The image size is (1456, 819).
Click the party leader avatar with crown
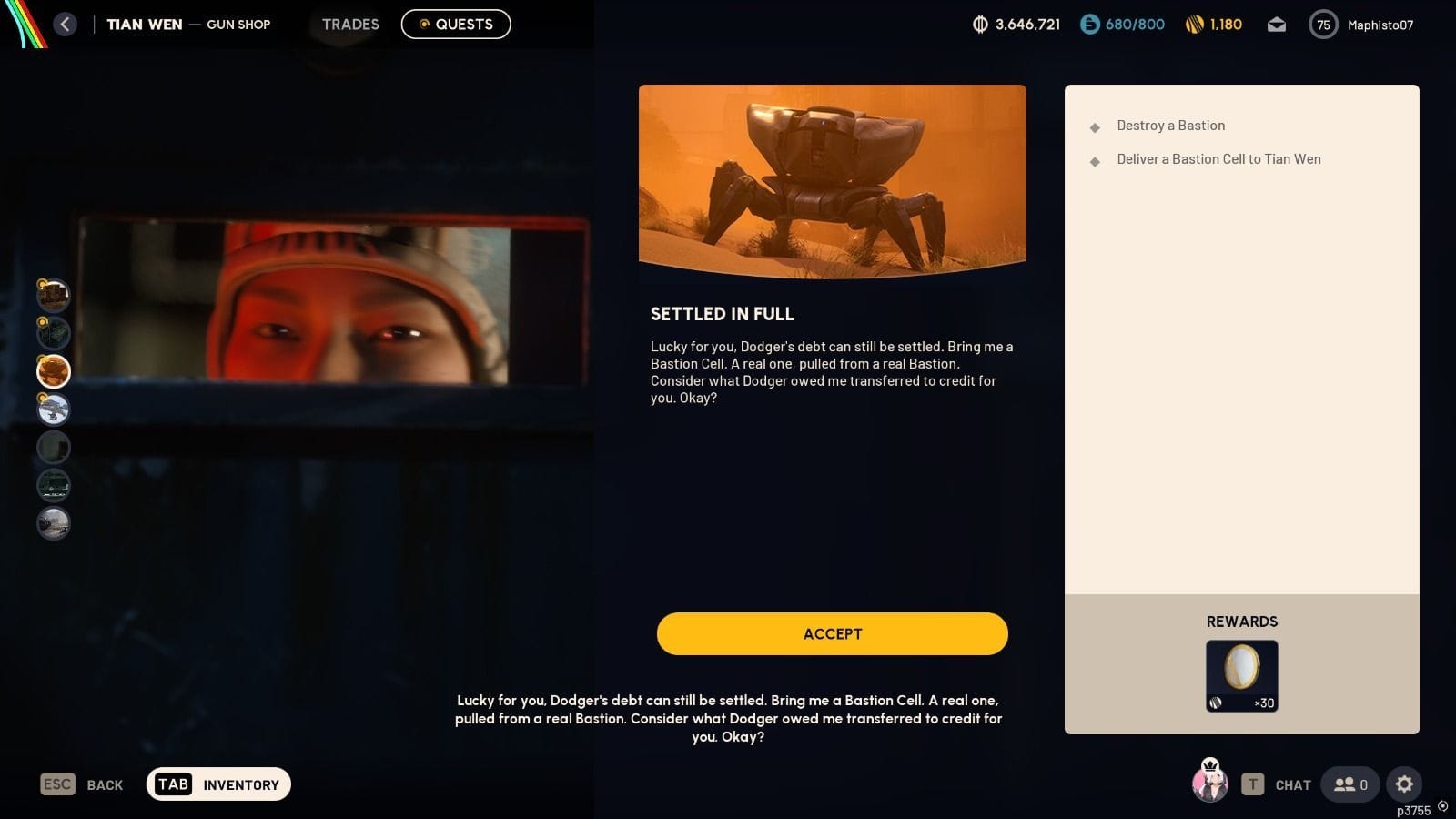(1209, 782)
